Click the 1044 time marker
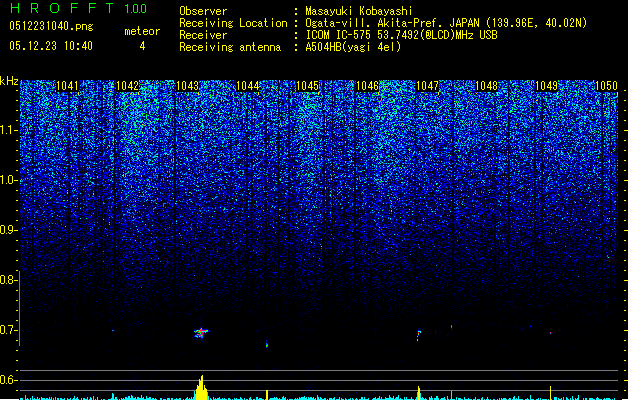Viewport: 629px width, 400px height. [248, 86]
